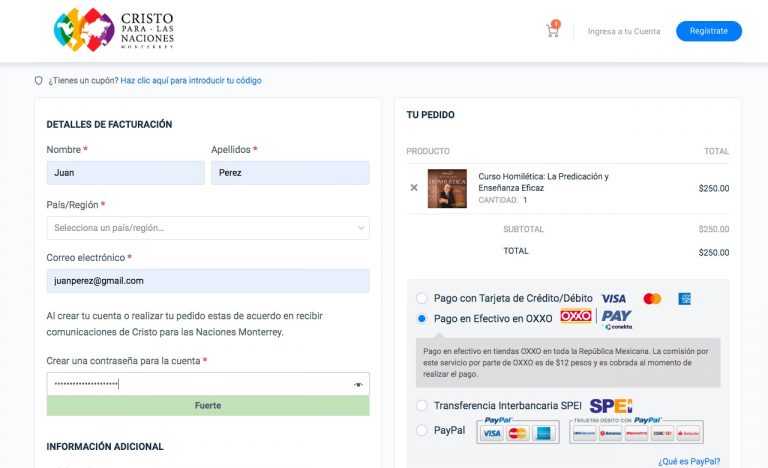Select Pago con Tarjeta de Crédito/Débito
The image size is (768, 468).
pos(422,298)
